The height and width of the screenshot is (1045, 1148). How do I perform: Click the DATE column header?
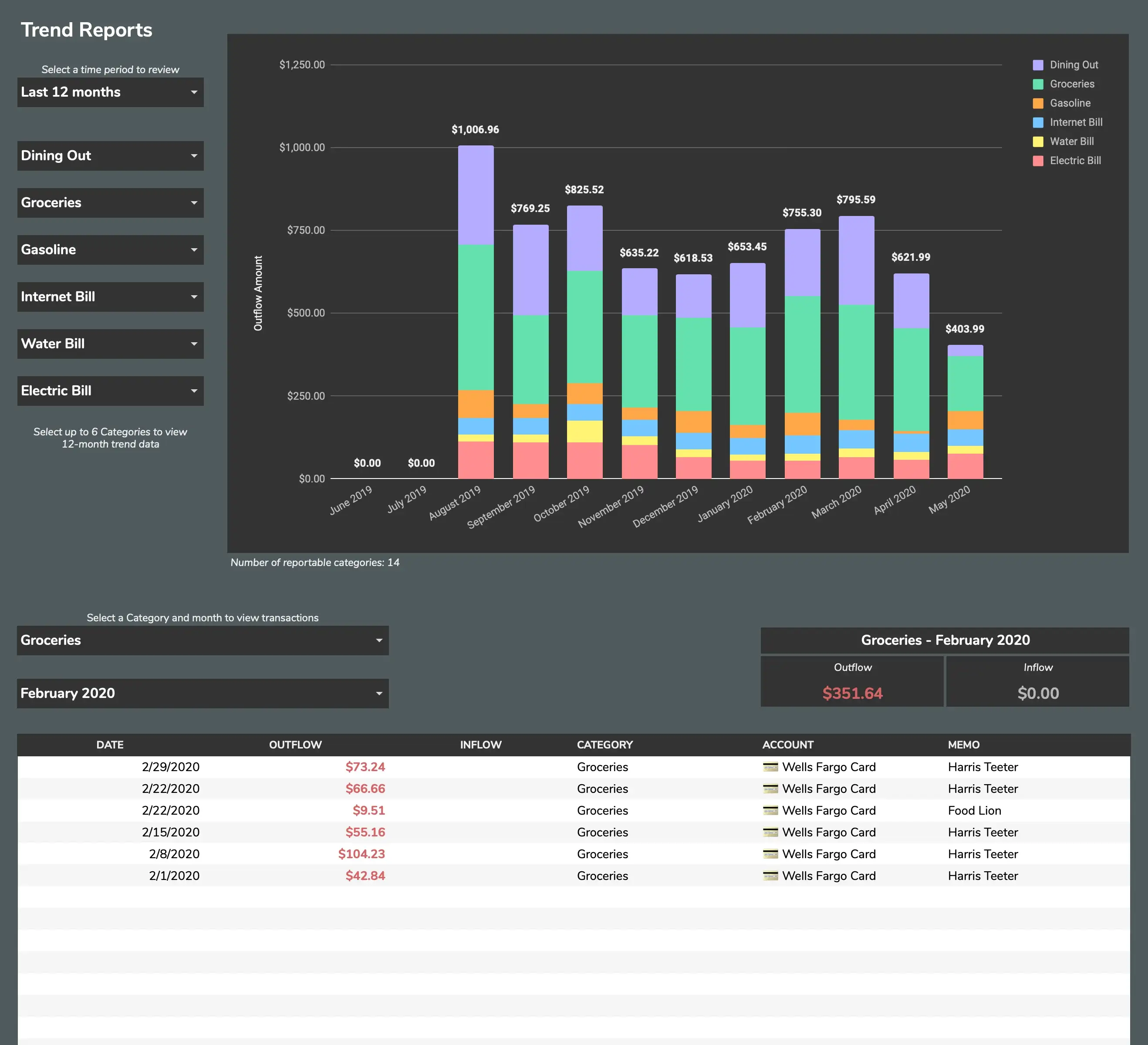point(110,745)
